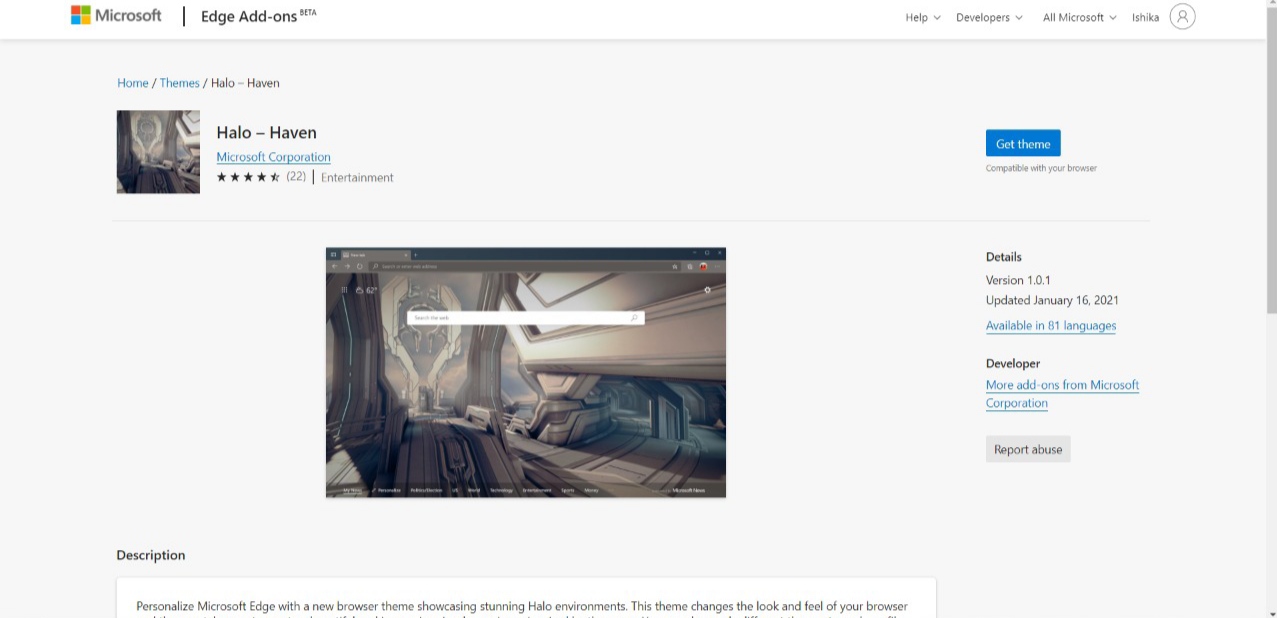1277x618 pixels.
Task: Expand the Developers dropdown
Action: tap(989, 17)
